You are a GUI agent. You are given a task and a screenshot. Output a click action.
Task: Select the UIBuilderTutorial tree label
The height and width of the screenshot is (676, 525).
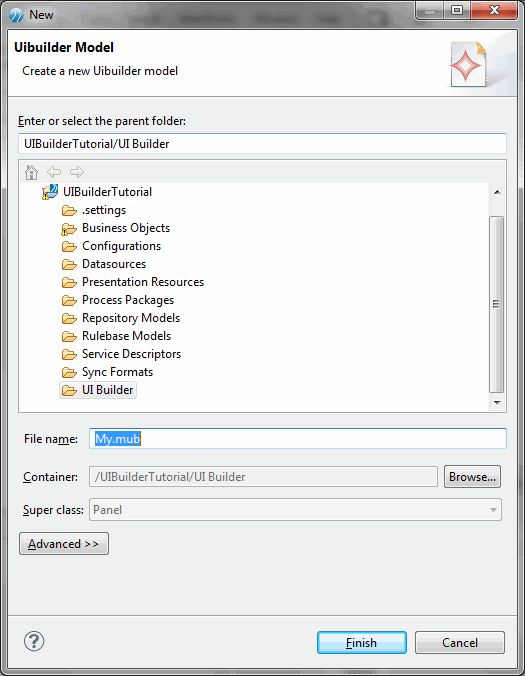click(107, 192)
